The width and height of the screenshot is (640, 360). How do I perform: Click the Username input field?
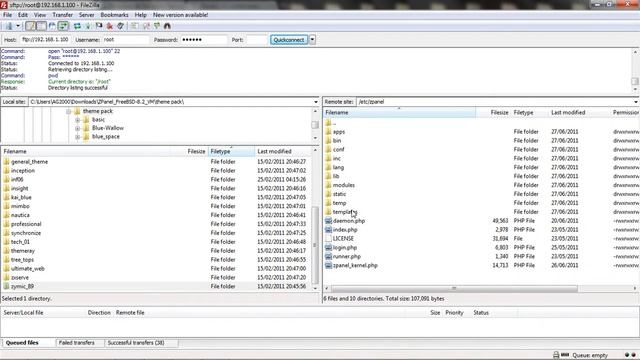pyautogui.click(x=126, y=40)
